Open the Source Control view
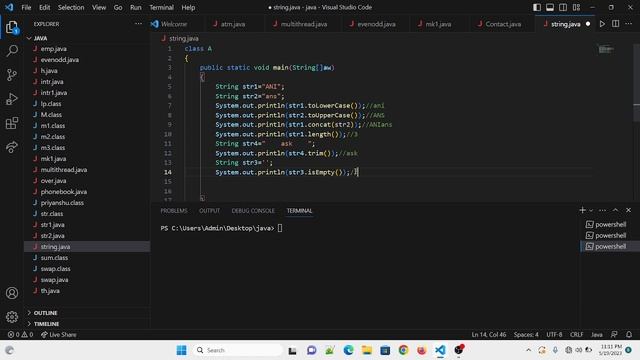Screen dimensions: 640x360 (x=12, y=75)
